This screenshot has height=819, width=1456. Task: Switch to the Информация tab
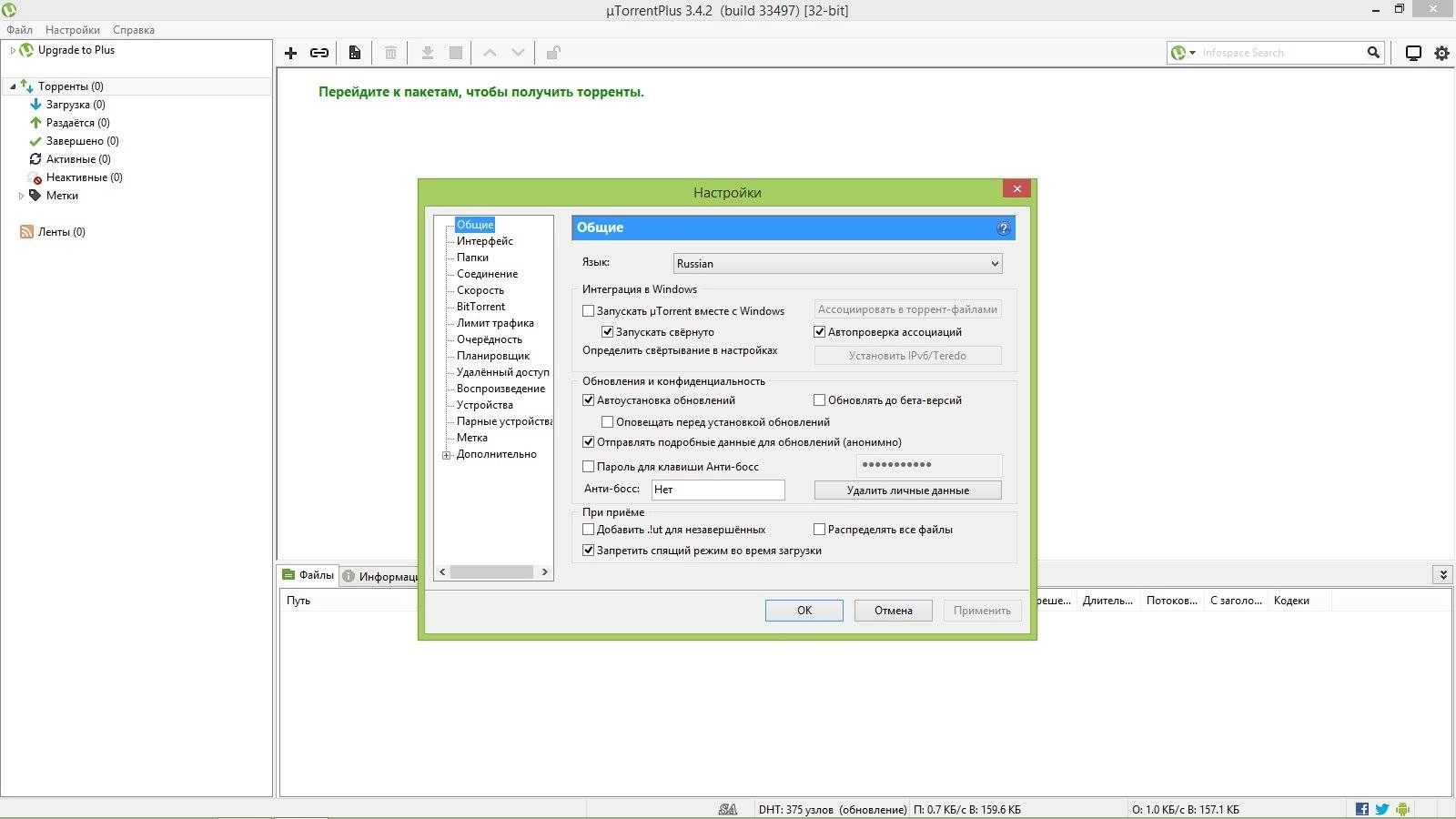click(379, 577)
